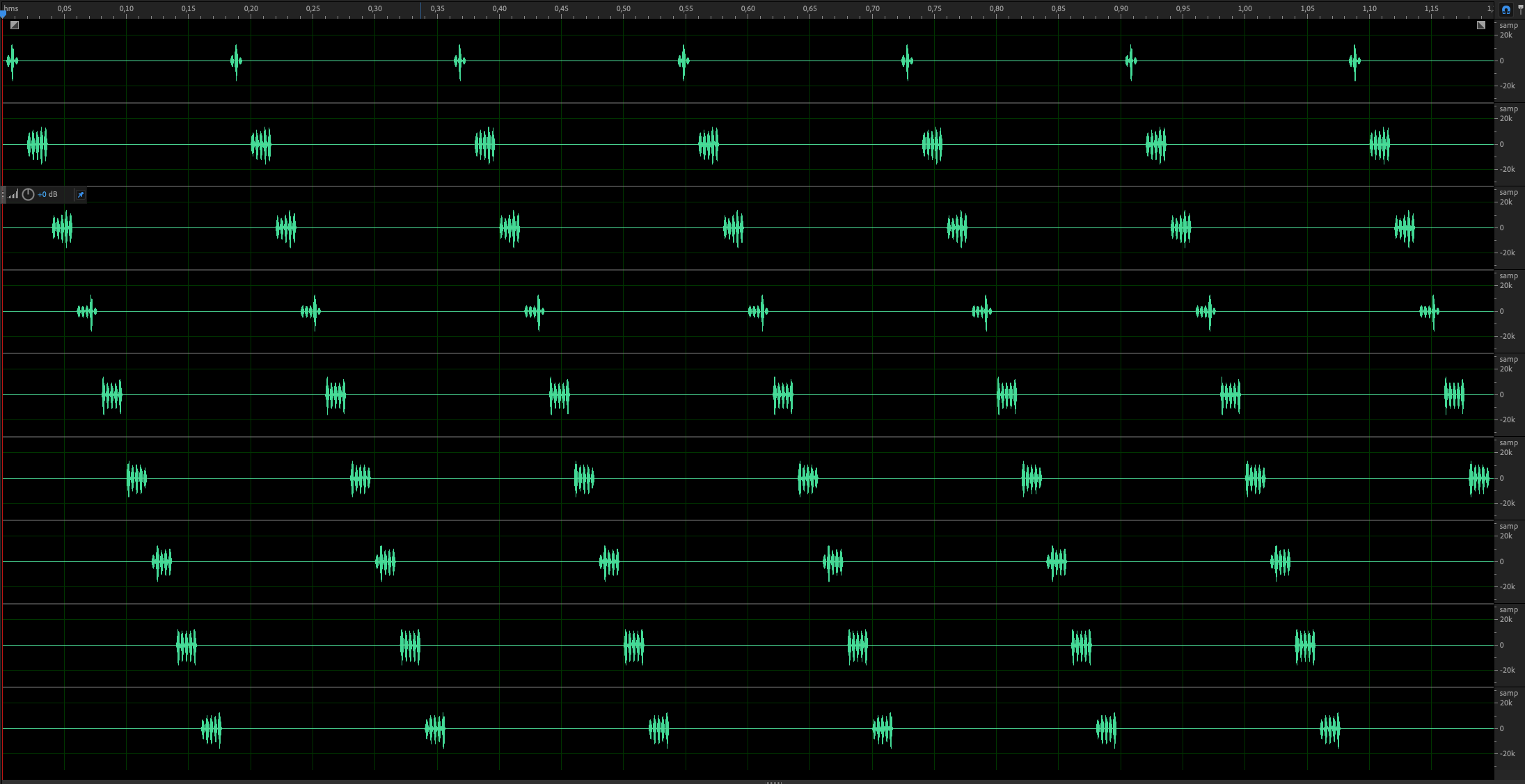Image resolution: width=1525 pixels, height=784 pixels.
Task: Click the 20k label on bottom channel ruler
Action: pos(1506,703)
